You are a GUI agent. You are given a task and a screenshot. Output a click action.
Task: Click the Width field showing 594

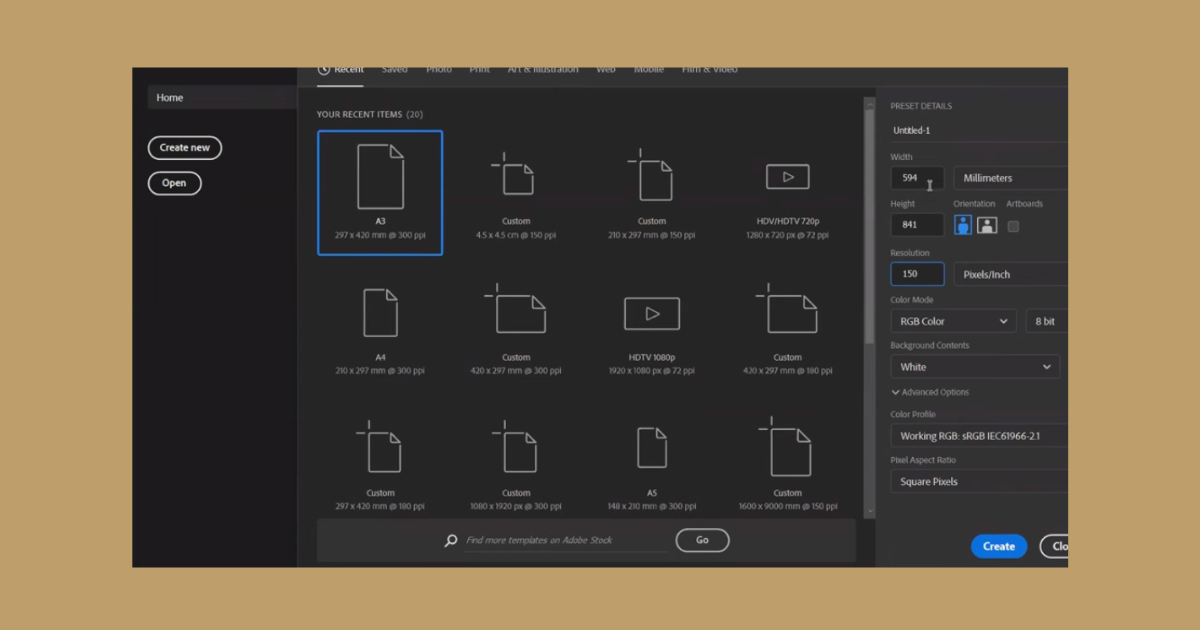(917, 178)
